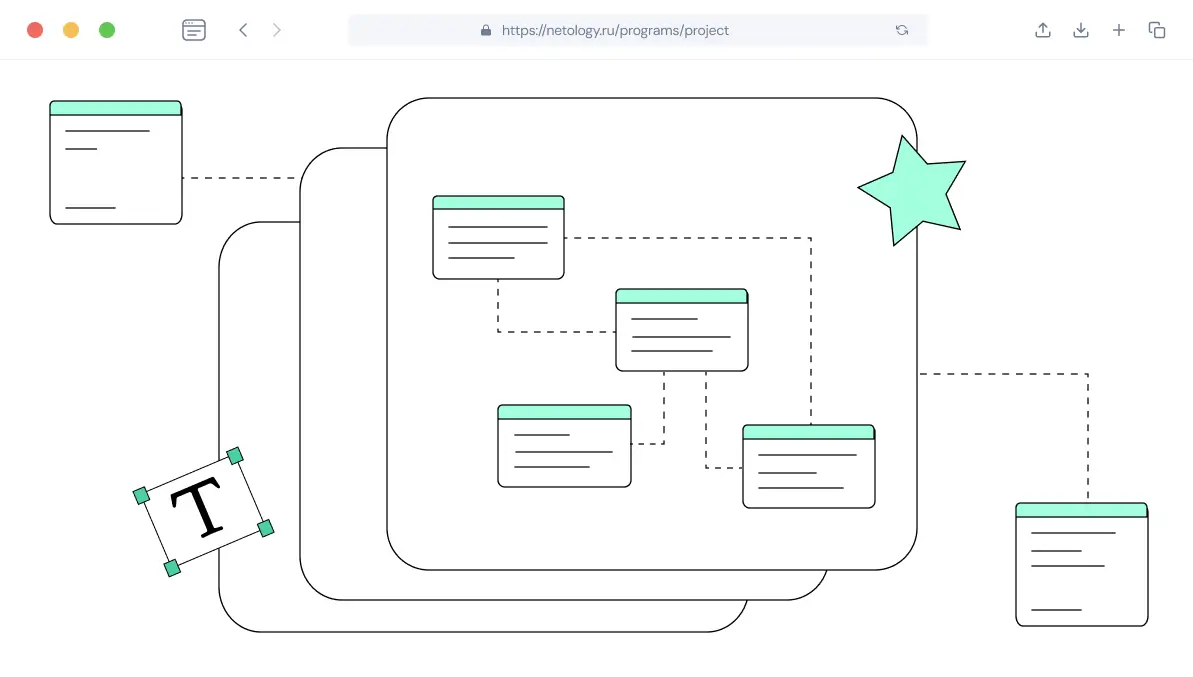Select the green star shape
Image resolution: width=1193 pixels, height=677 pixels.
[912, 190]
